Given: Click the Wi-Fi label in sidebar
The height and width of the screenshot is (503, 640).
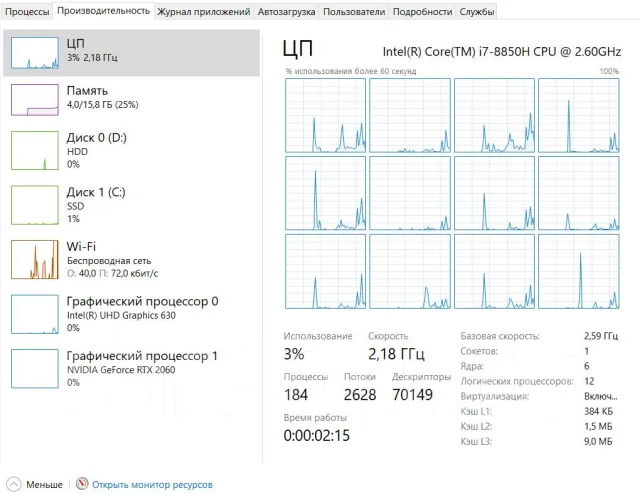Looking at the screenshot, I should point(81,246).
